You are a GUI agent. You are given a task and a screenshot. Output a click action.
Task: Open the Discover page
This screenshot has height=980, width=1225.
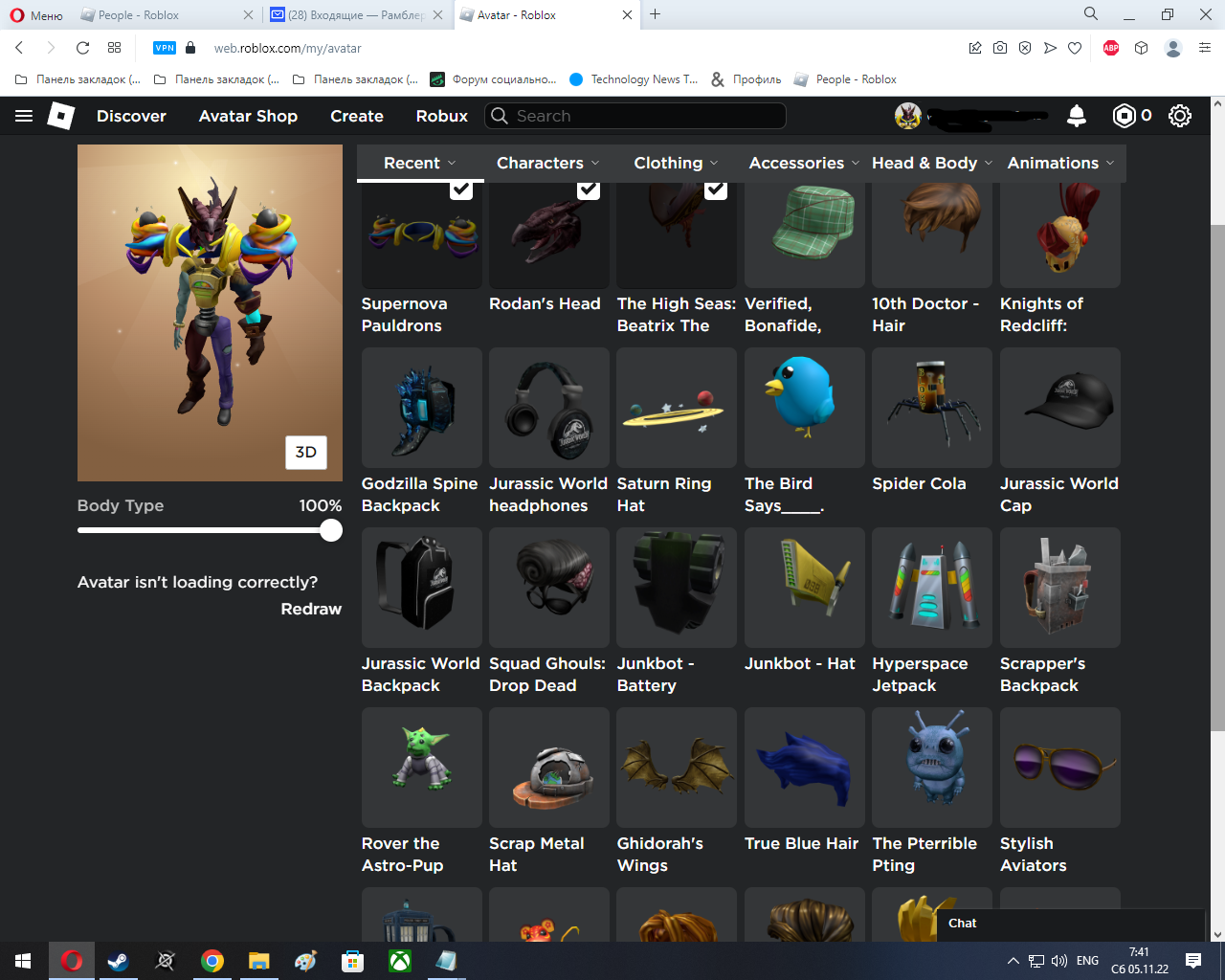click(131, 116)
